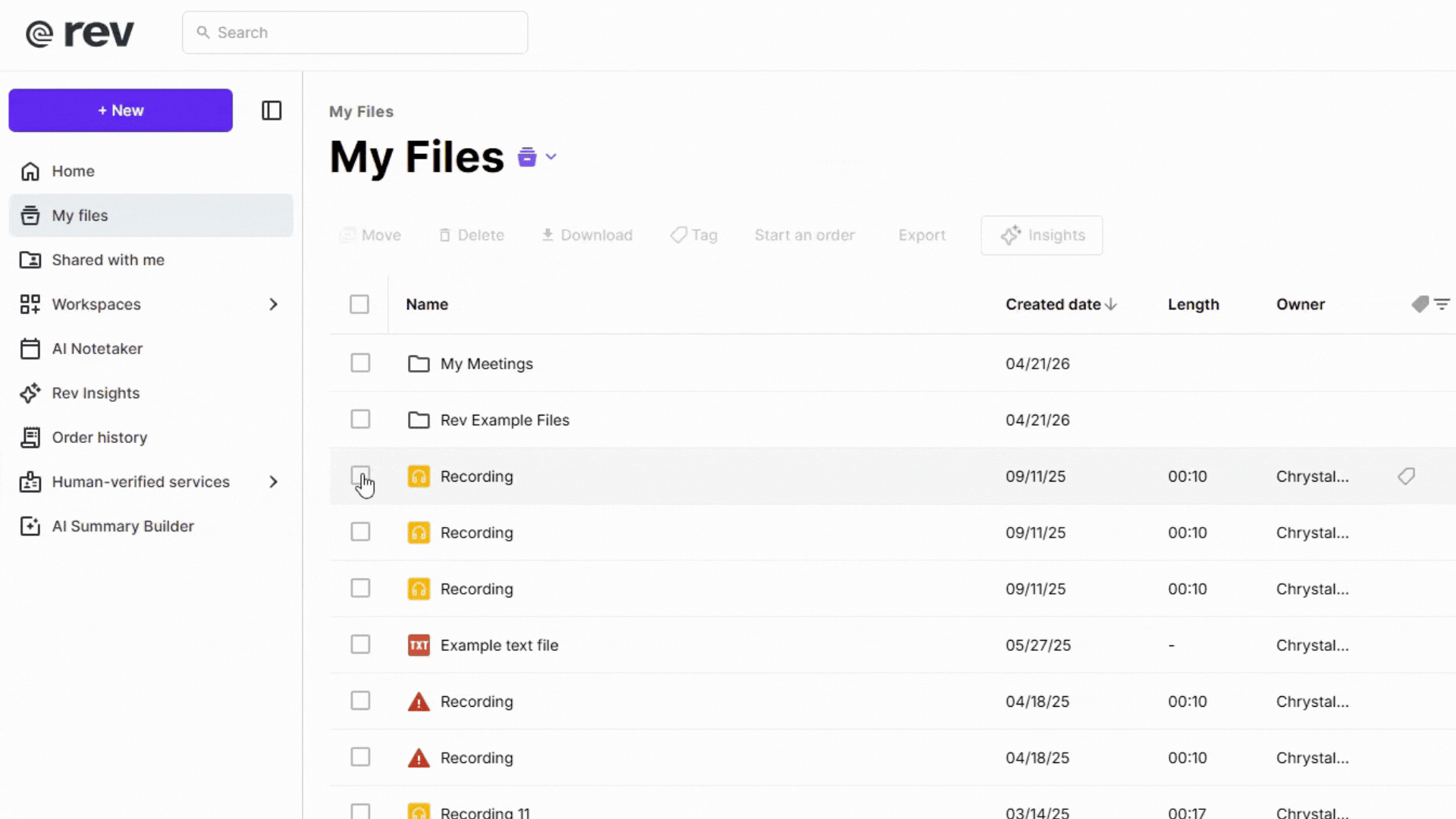This screenshot has width=1456, height=819.
Task: Open Order history in sidebar
Action: pos(151,438)
